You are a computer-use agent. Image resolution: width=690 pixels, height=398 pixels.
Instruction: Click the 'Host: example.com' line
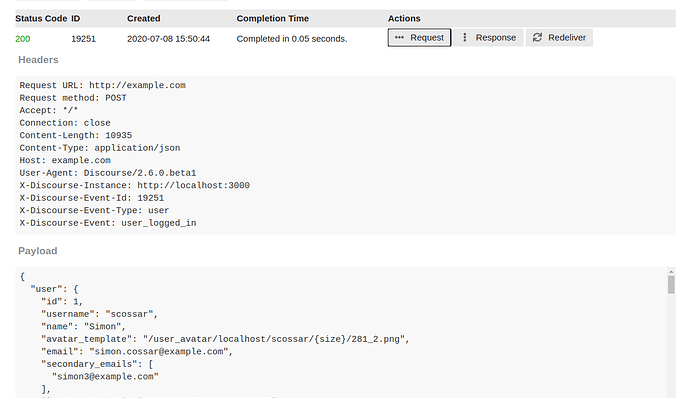click(x=65, y=160)
